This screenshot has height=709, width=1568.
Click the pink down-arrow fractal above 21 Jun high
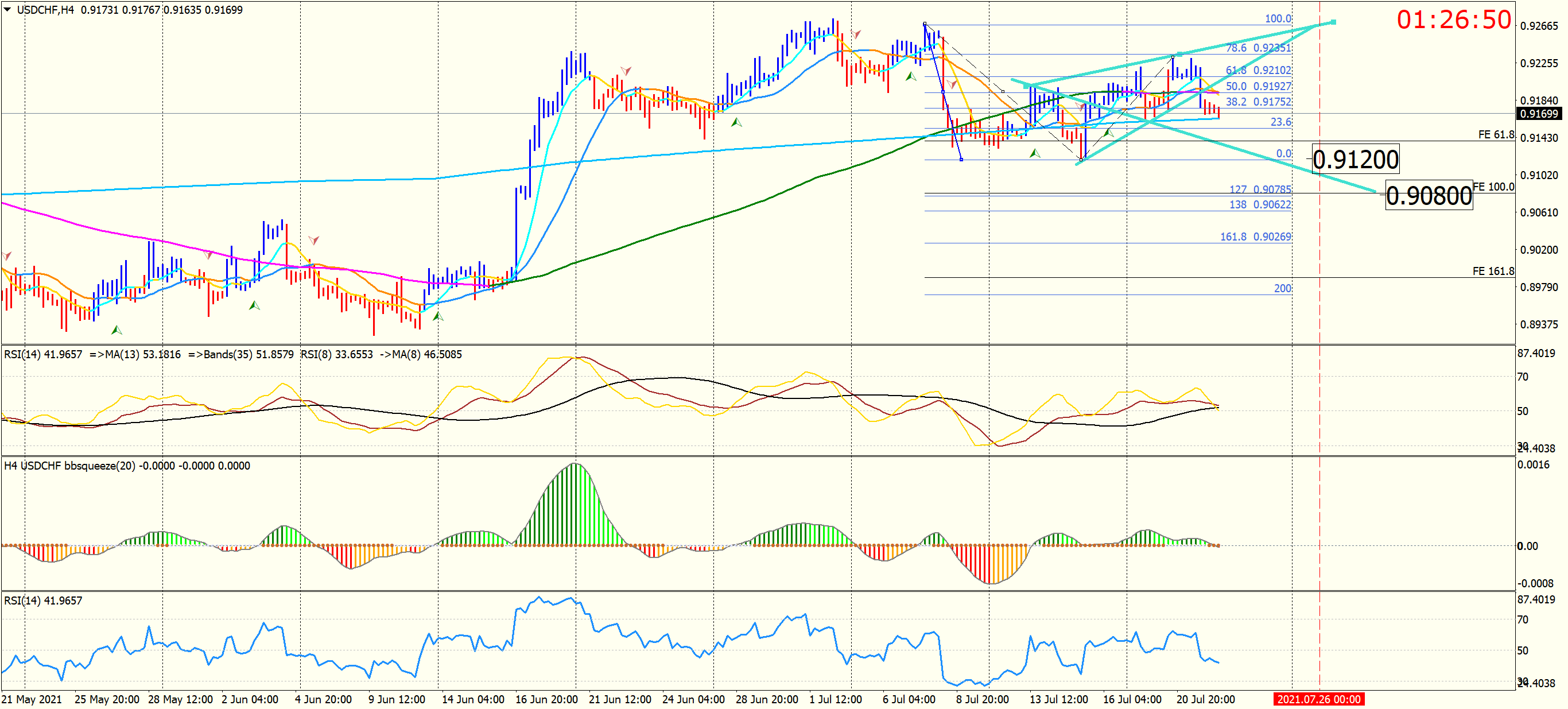click(x=626, y=71)
